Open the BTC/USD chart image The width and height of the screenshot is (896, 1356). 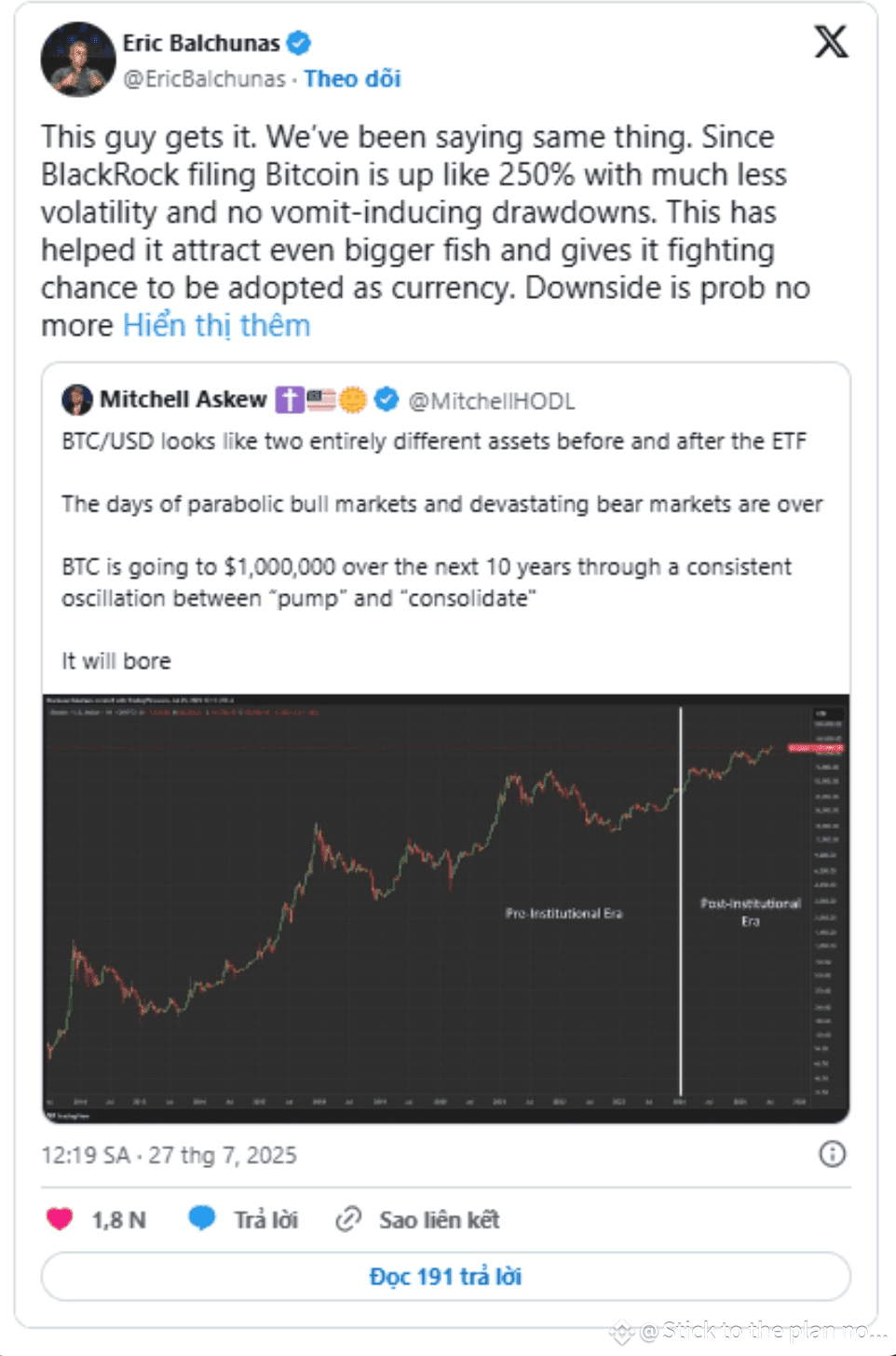click(445, 908)
